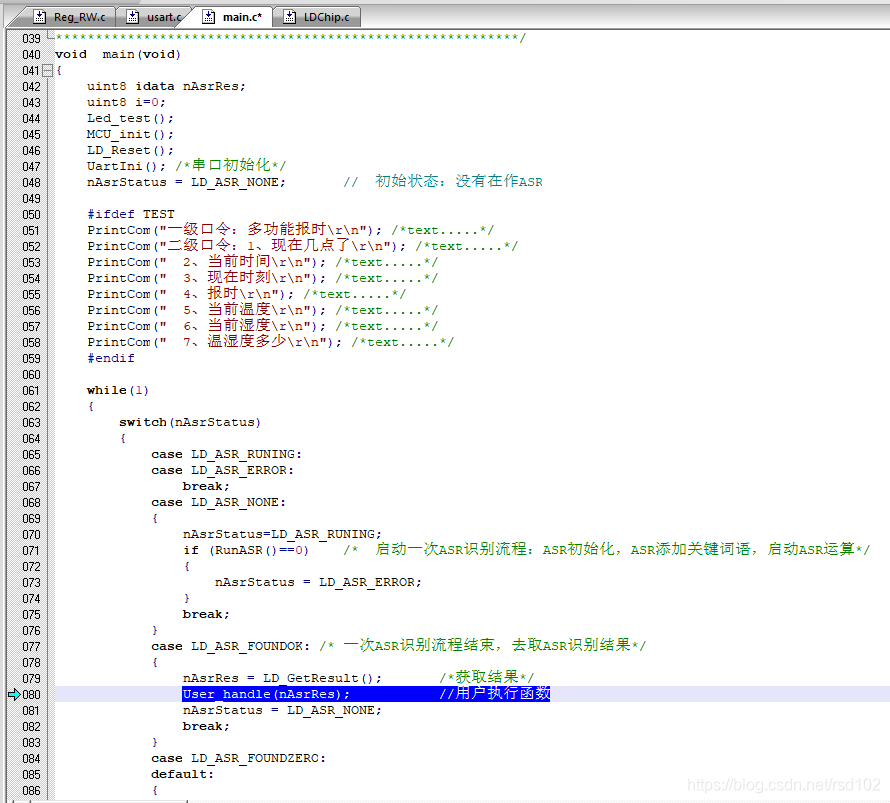Switch to the usart.c tab
Screen dimensions: 890x803
[154, 17]
